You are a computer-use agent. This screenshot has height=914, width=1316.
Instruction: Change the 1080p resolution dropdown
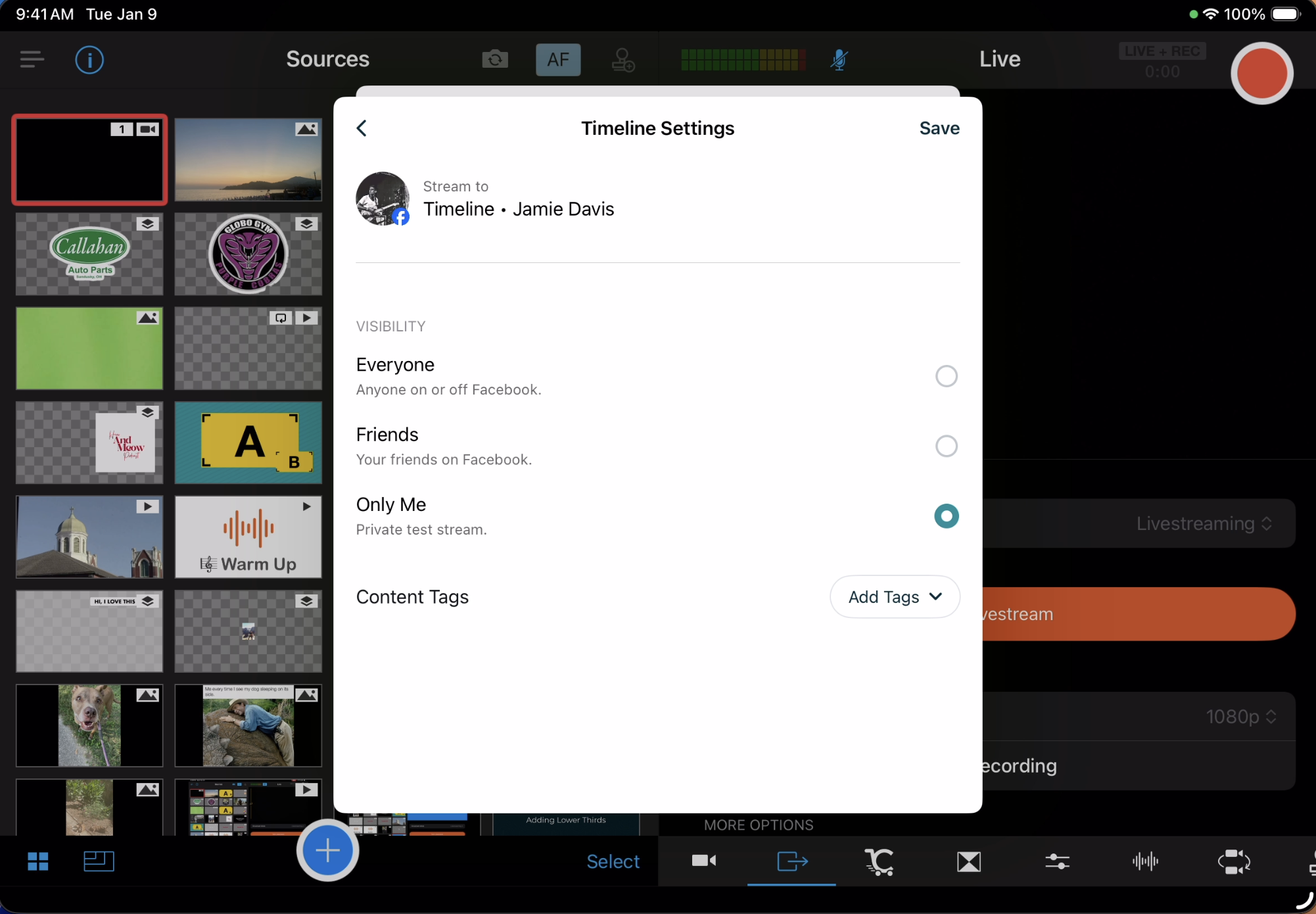[1240, 716]
